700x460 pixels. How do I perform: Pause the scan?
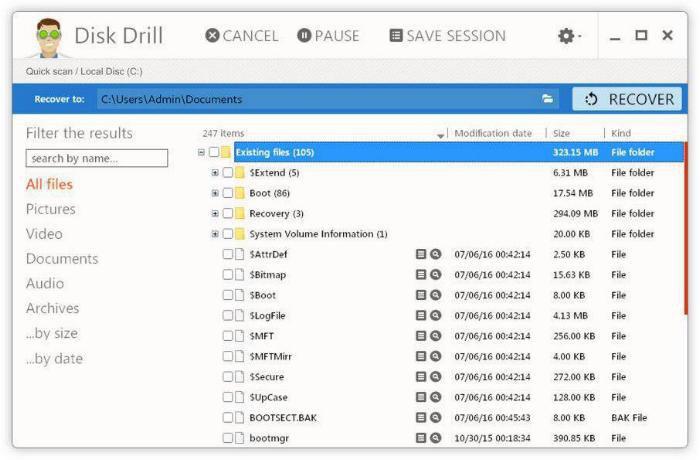pyautogui.click(x=328, y=36)
